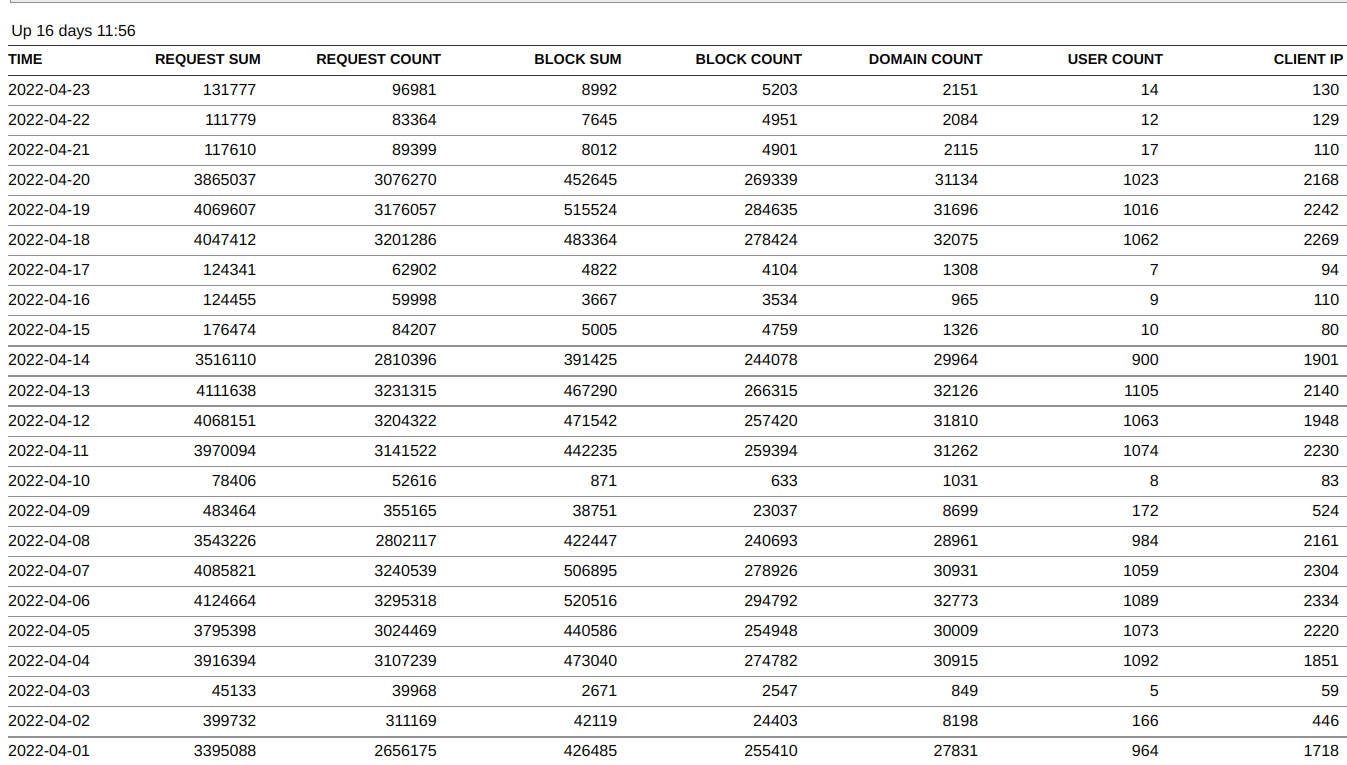Click the 2022-04-01 date cell

[49, 750]
